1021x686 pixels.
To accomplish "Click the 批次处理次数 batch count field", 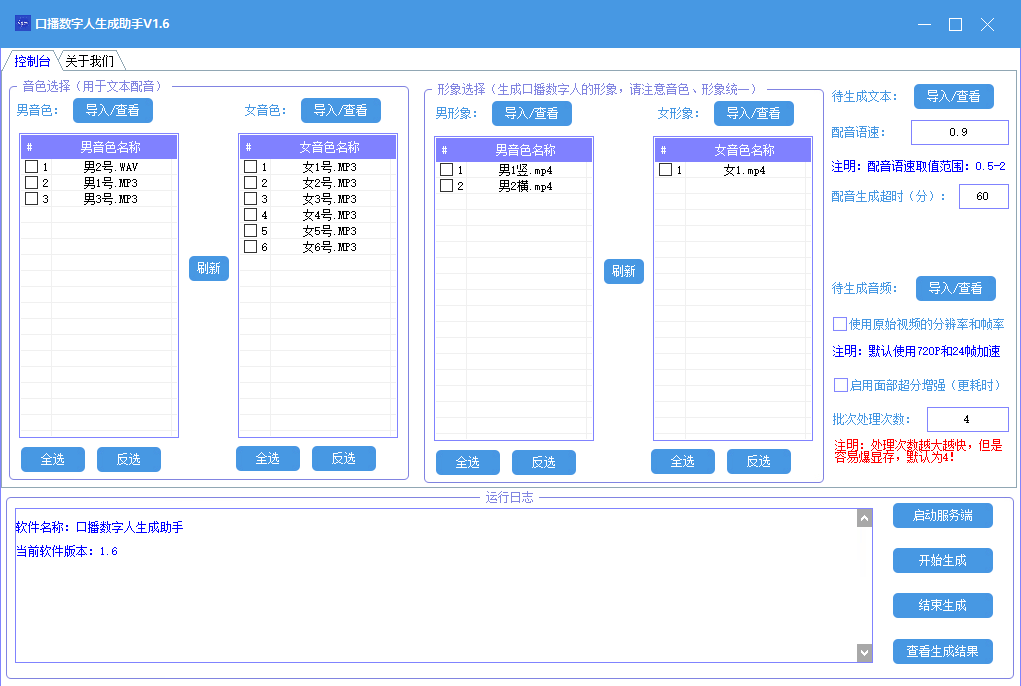I will (x=966, y=419).
